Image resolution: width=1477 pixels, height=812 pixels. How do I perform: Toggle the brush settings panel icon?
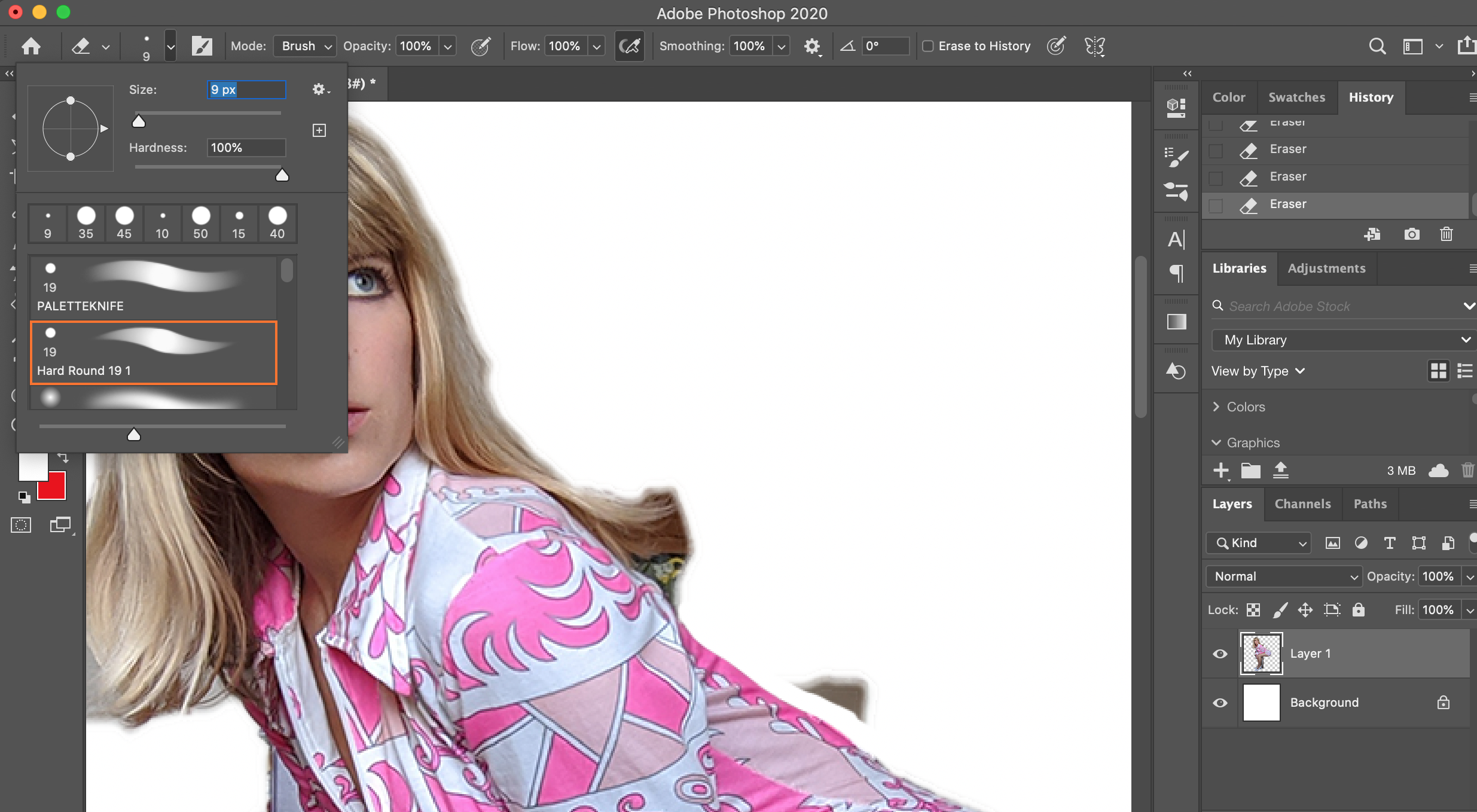[202, 46]
